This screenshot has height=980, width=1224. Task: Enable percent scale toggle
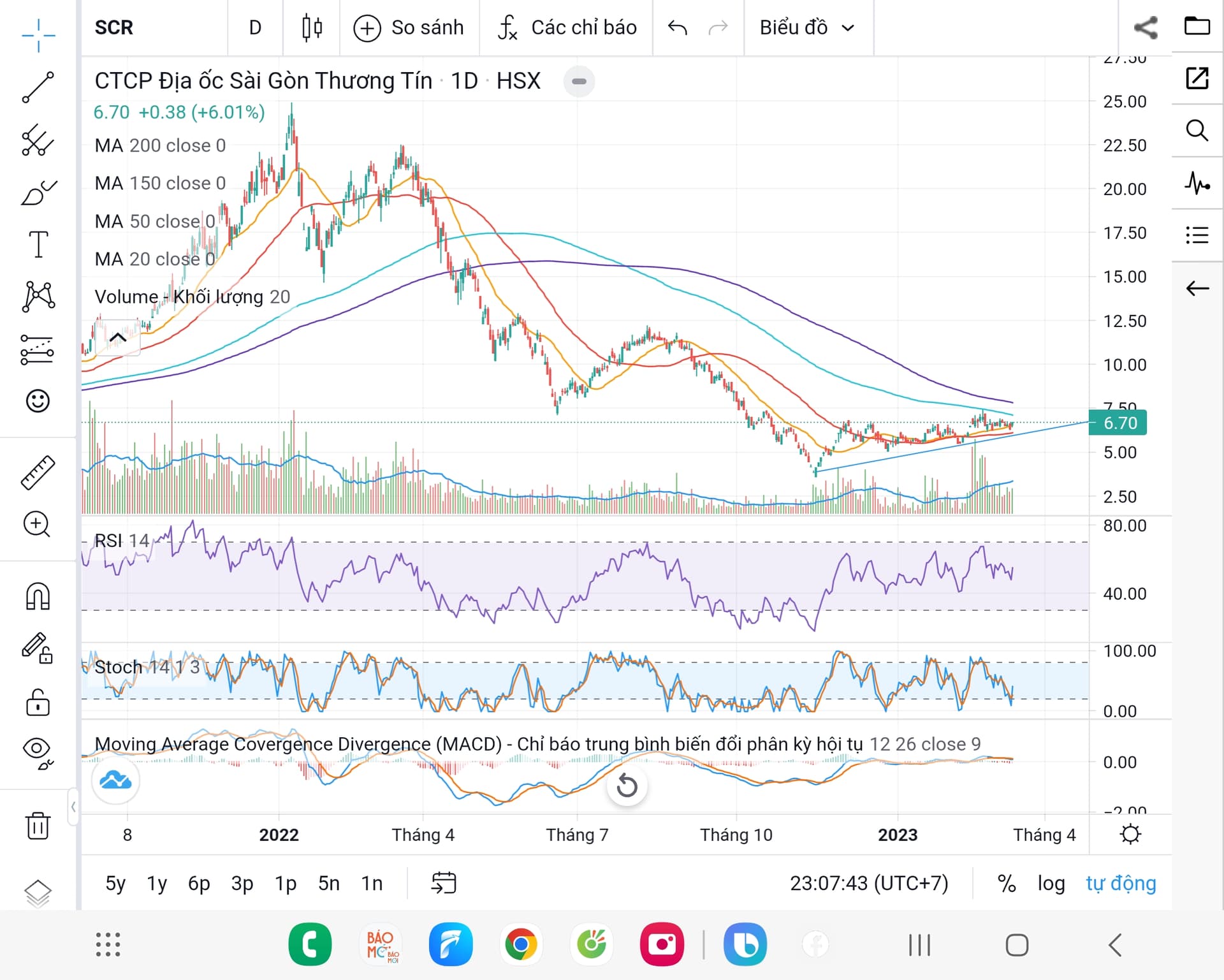tap(1006, 883)
